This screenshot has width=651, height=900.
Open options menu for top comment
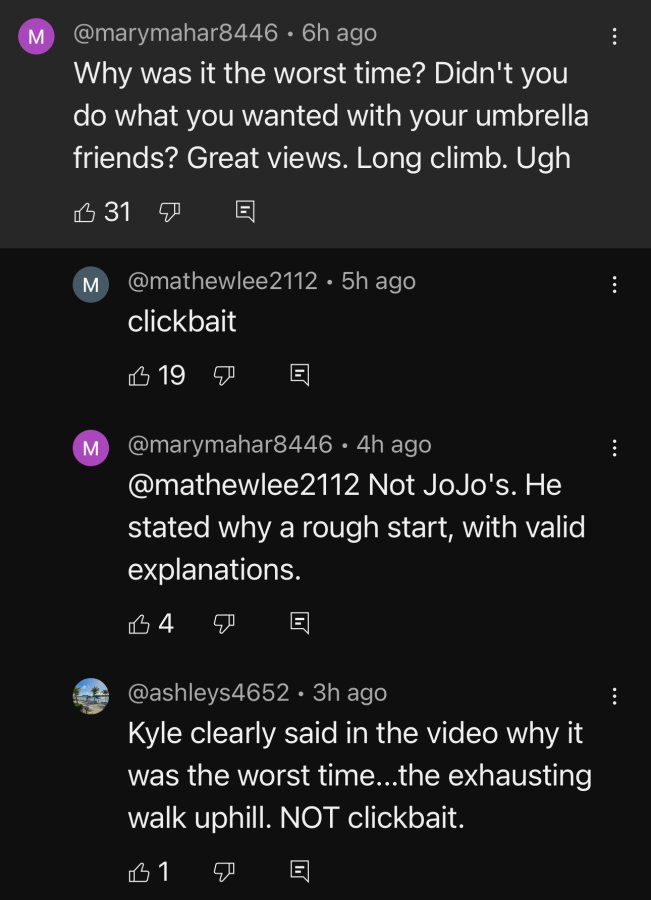tap(614, 37)
